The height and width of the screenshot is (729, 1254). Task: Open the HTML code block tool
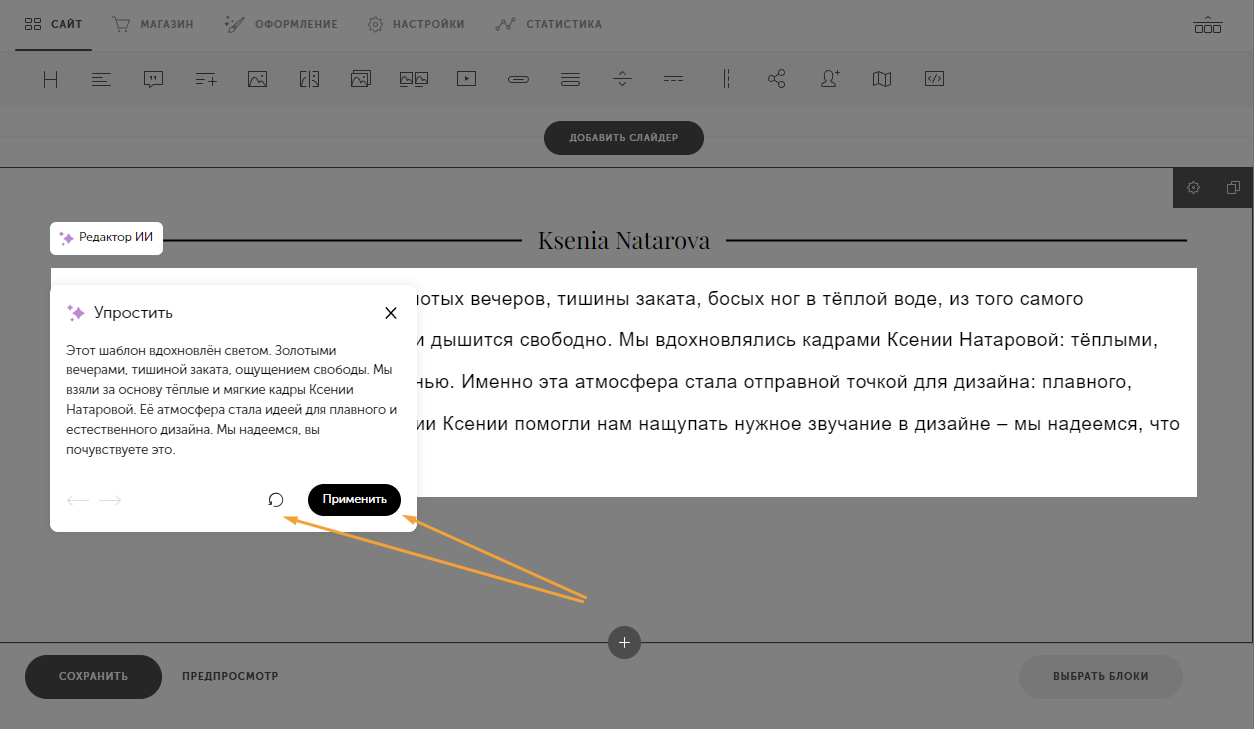pyautogui.click(x=933, y=78)
